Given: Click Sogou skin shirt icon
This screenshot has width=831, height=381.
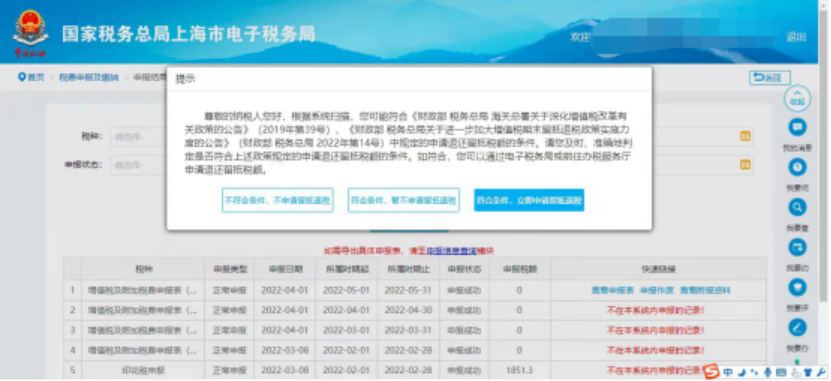Looking at the screenshot, I should [808, 373].
